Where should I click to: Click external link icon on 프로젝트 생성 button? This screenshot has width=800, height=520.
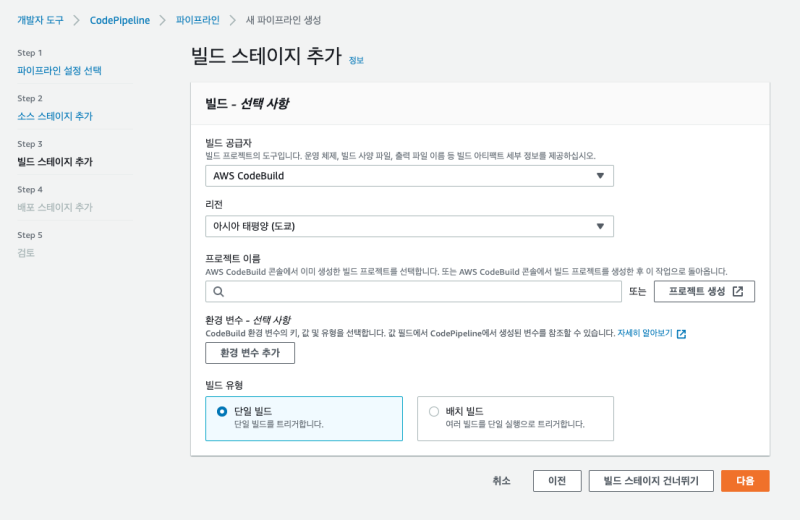point(738,292)
